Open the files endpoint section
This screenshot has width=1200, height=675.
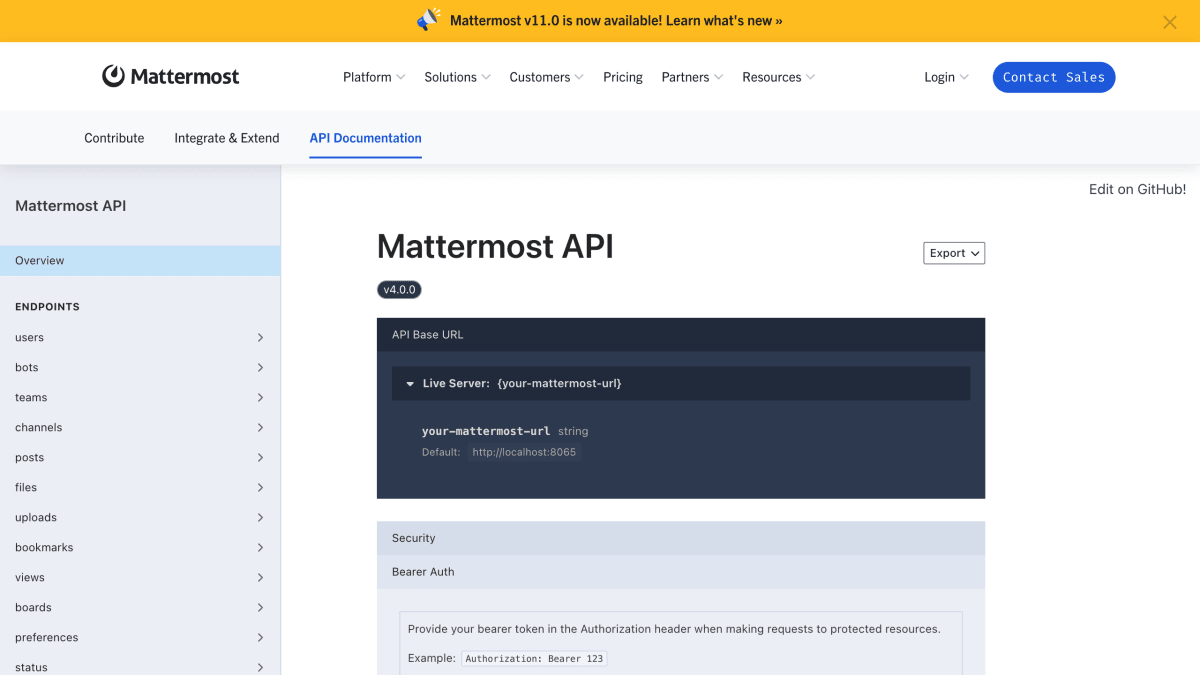140,488
